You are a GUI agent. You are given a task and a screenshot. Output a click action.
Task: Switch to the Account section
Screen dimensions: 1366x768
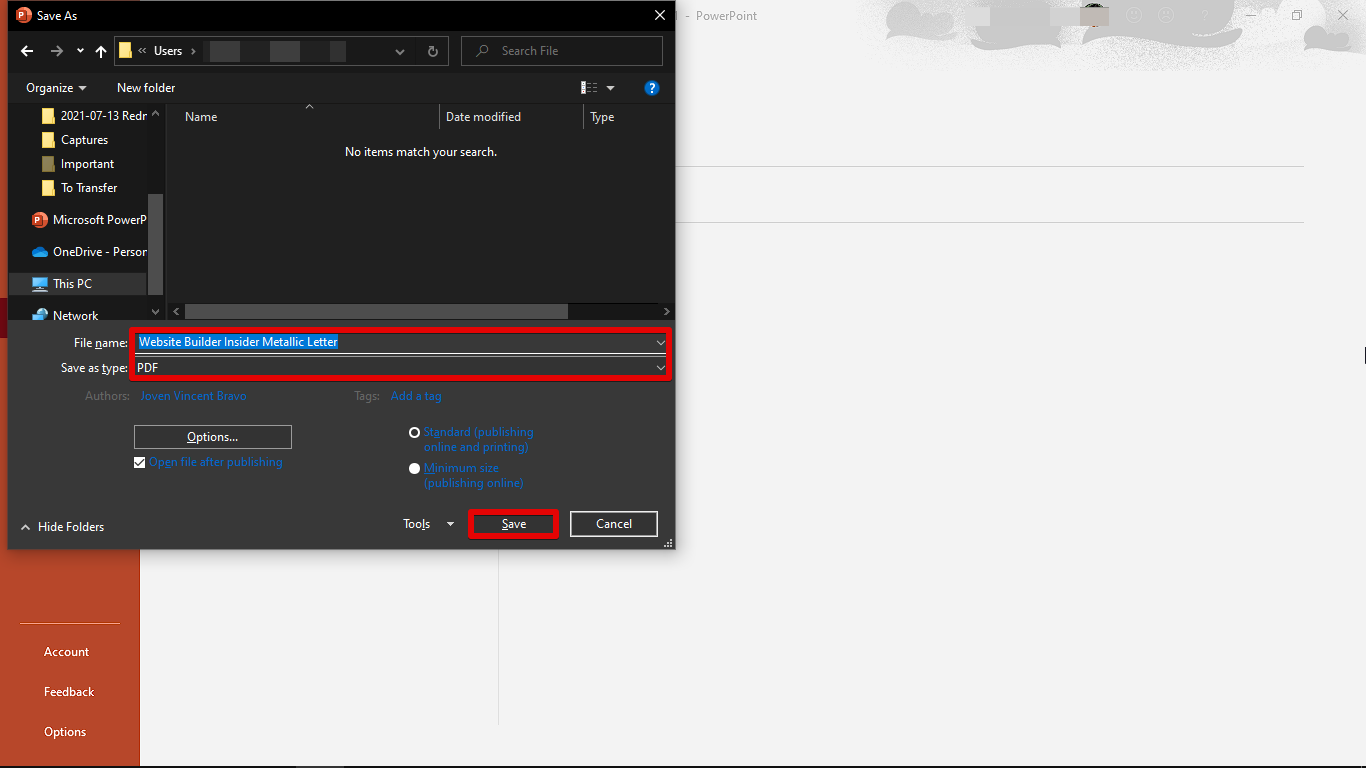pos(66,651)
